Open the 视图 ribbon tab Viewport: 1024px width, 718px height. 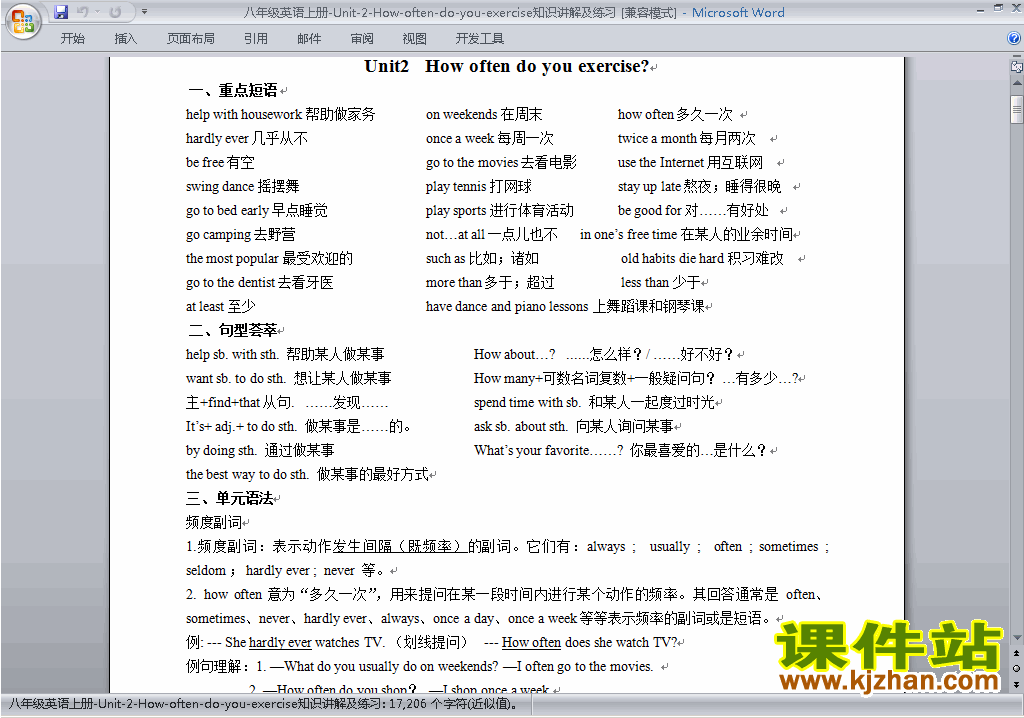click(415, 39)
